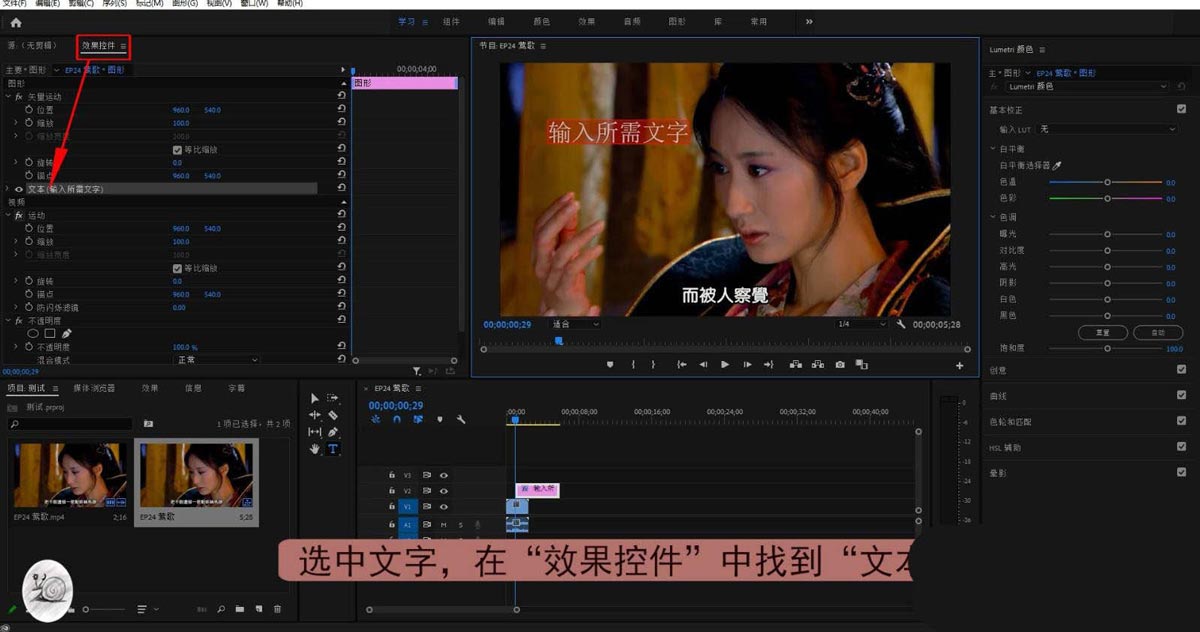This screenshot has height=632, width=1200.
Task: Go to the Home screen icon
Action: point(15,22)
